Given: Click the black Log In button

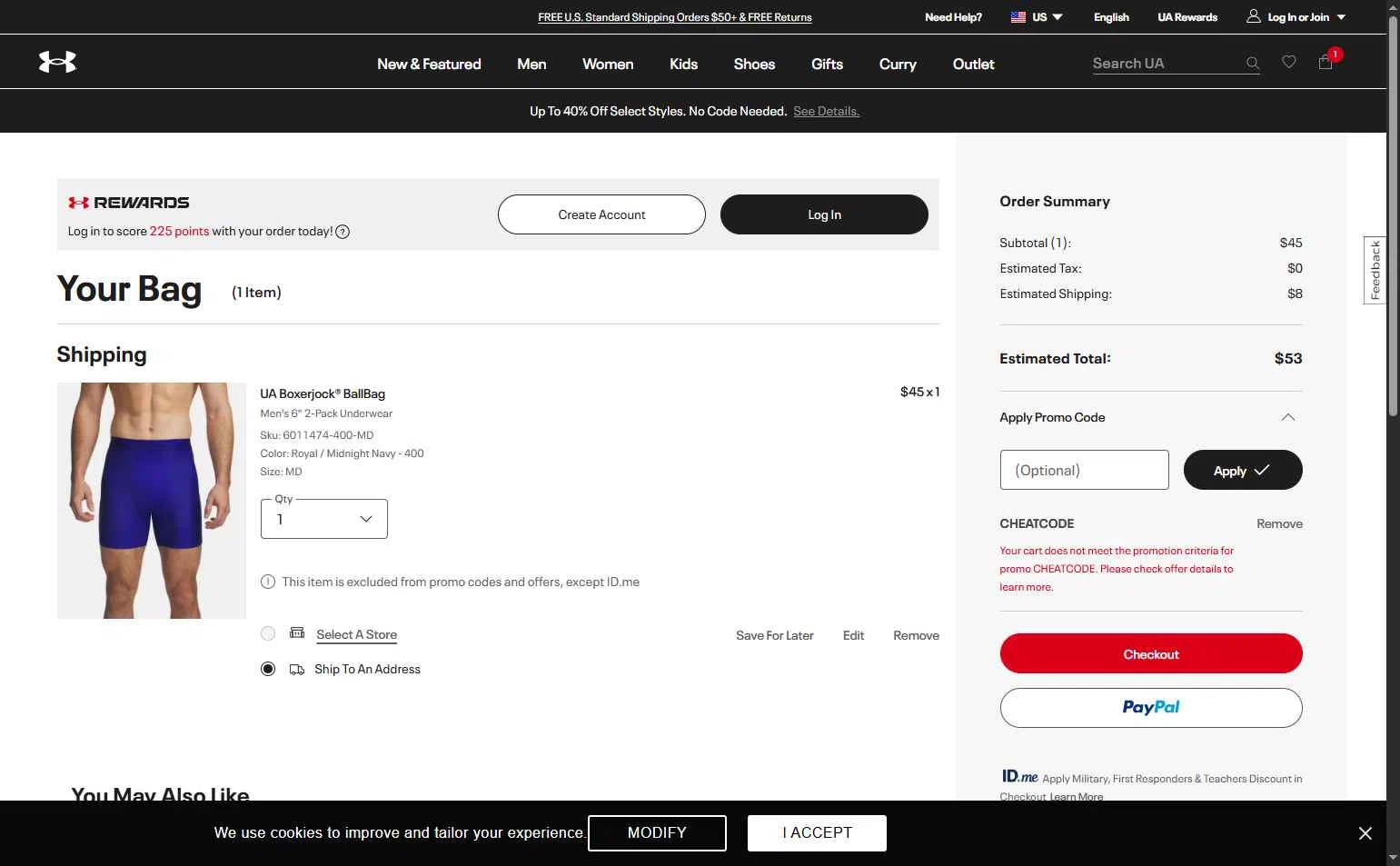Looking at the screenshot, I should click(x=824, y=214).
